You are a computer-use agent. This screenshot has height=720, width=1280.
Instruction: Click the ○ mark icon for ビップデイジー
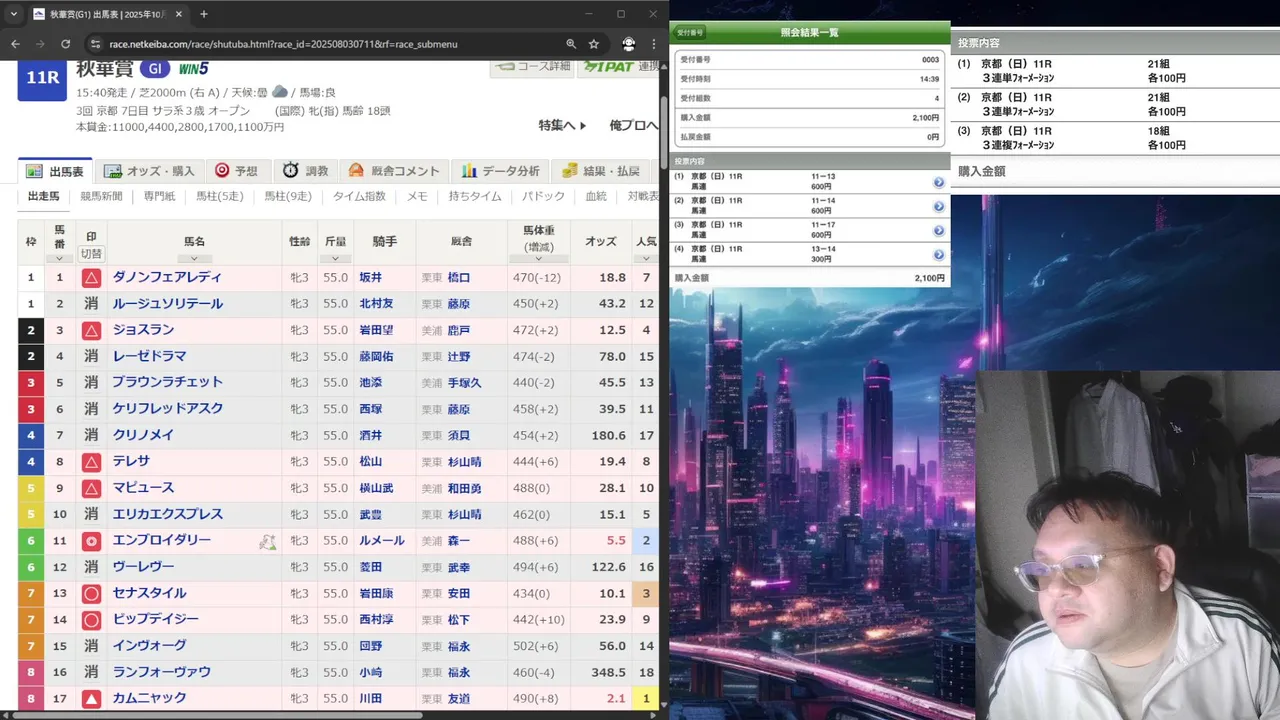point(91,620)
